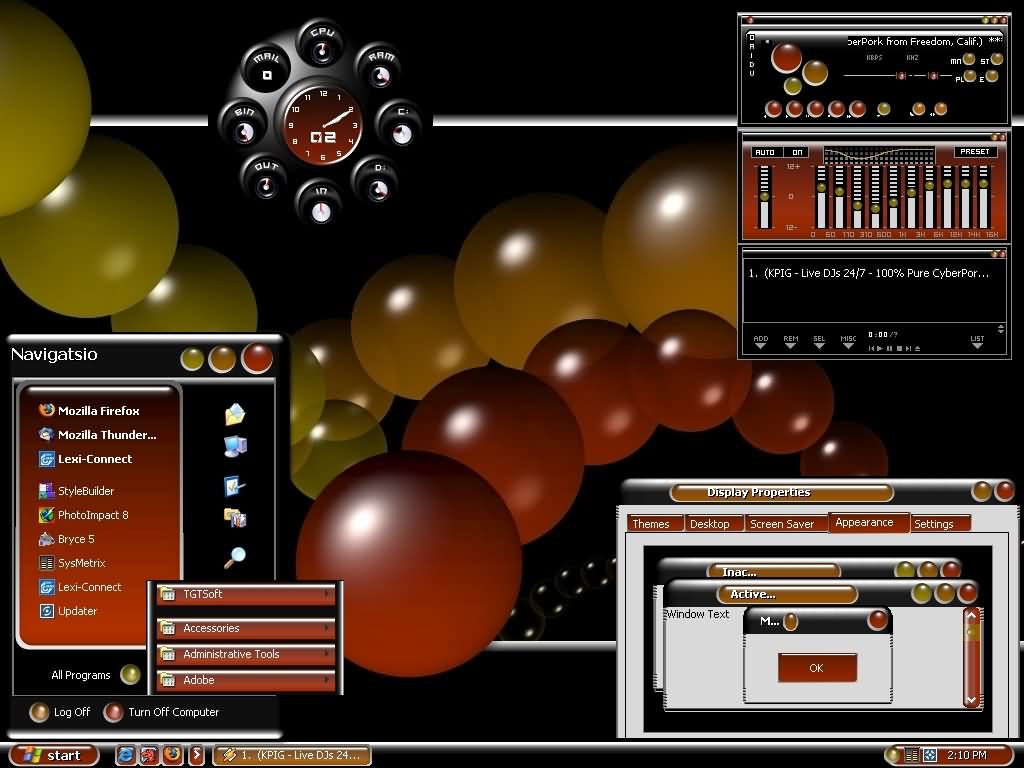The width and height of the screenshot is (1024, 768).
Task: Expand the TGTSoft submenu
Action: click(246, 594)
